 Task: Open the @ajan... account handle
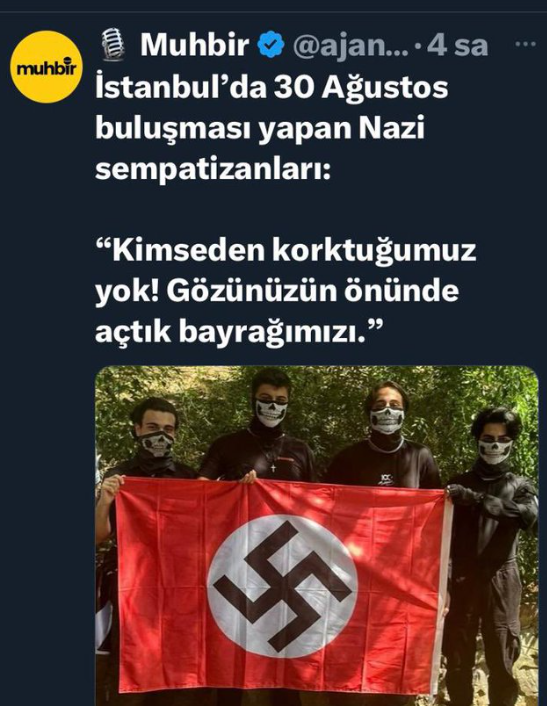350,45
